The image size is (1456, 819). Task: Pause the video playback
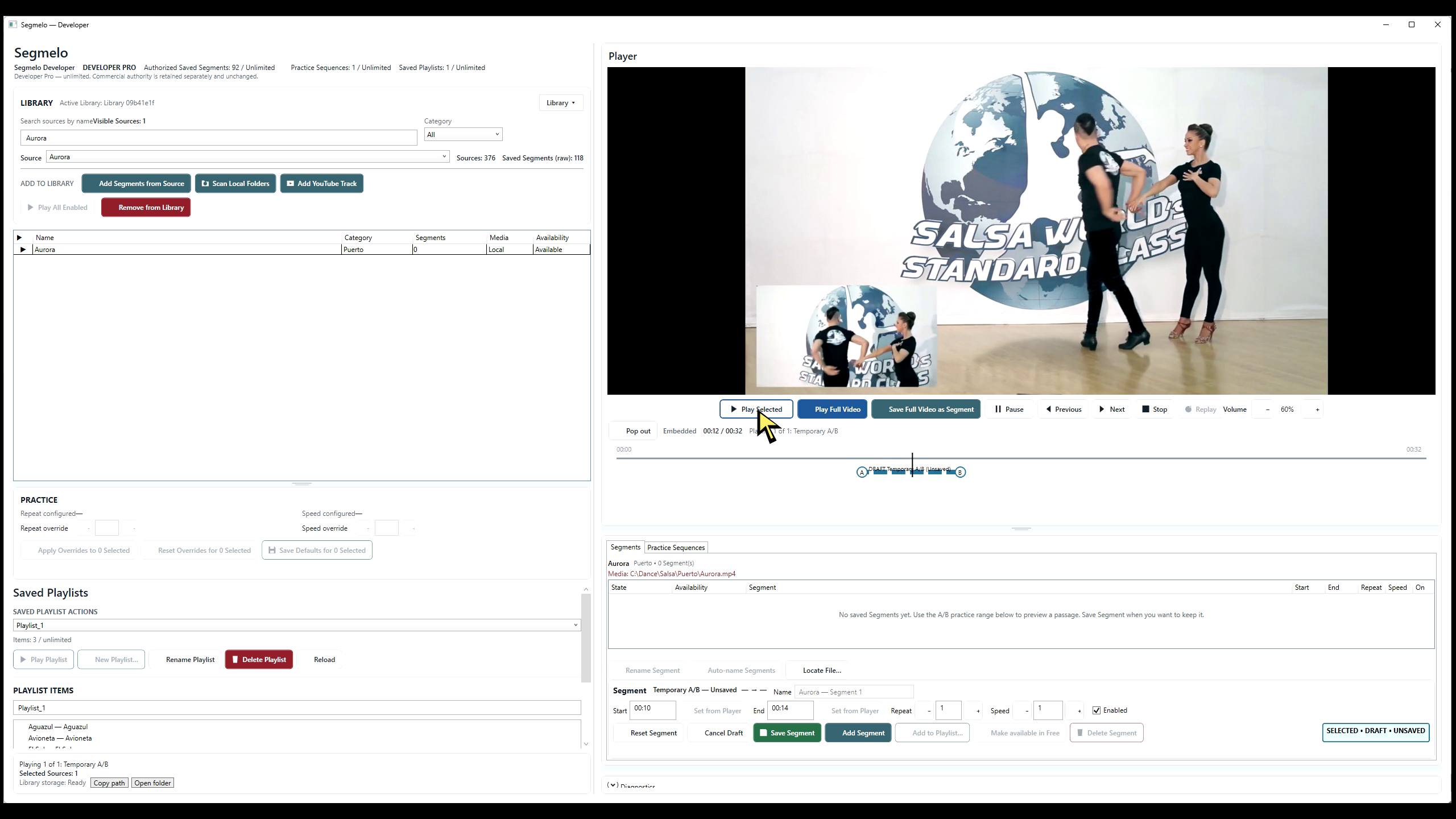tap(1008, 409)
